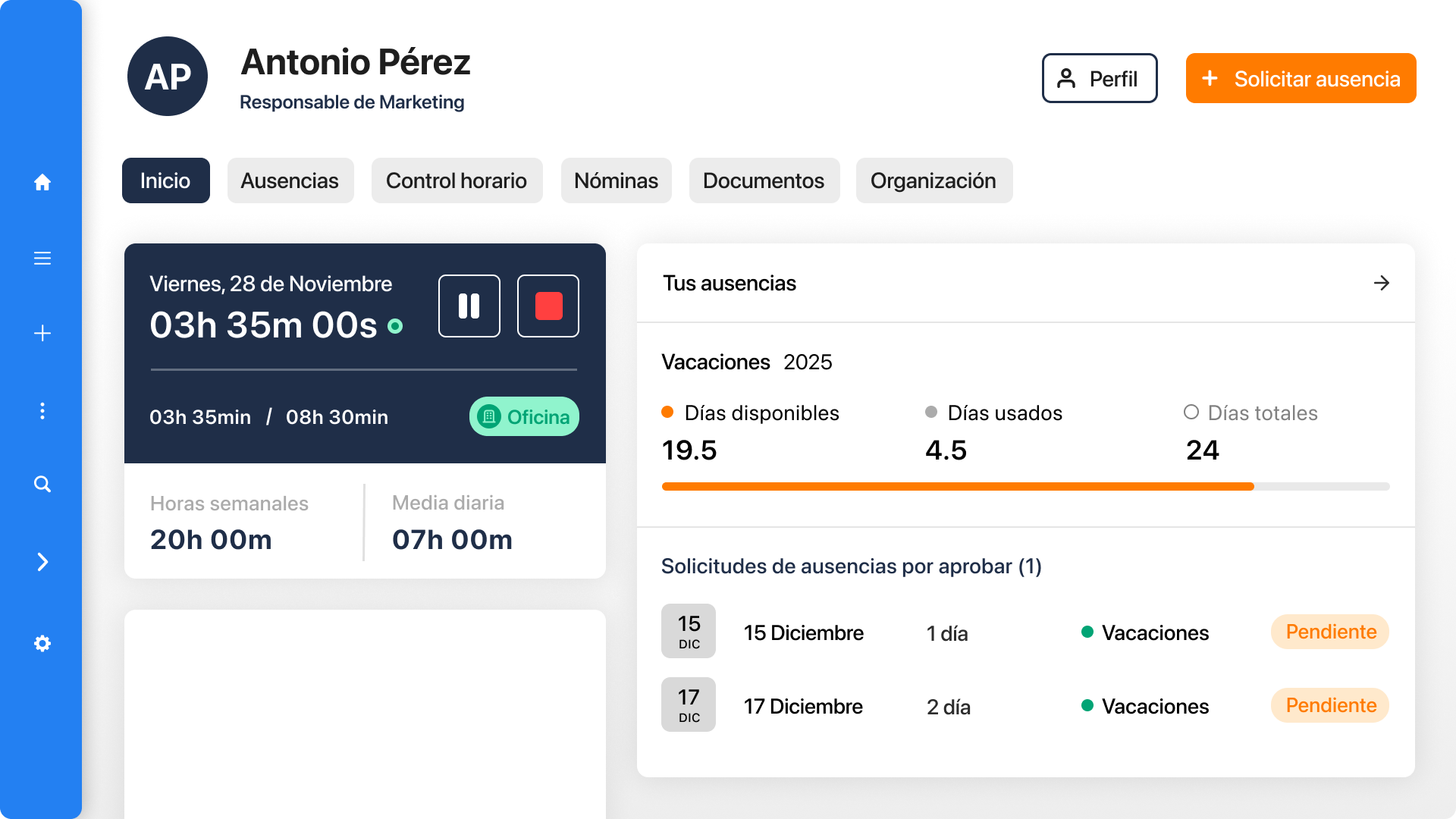Click the Pendiente badge for 15 Diciembre
Screen dimensions: 1456x819
(1329, 632)
